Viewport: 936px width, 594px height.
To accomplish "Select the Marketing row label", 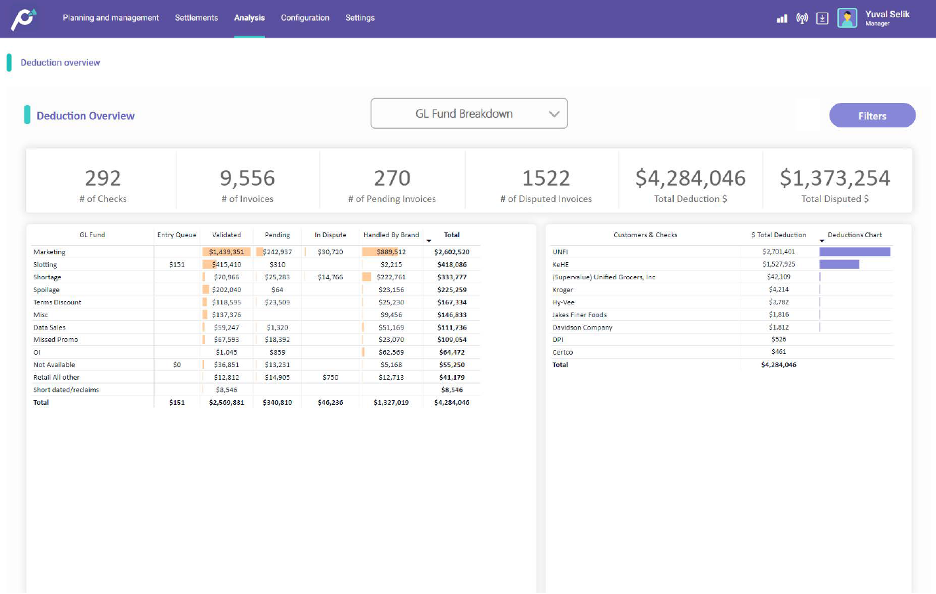I will click(50, 252).
